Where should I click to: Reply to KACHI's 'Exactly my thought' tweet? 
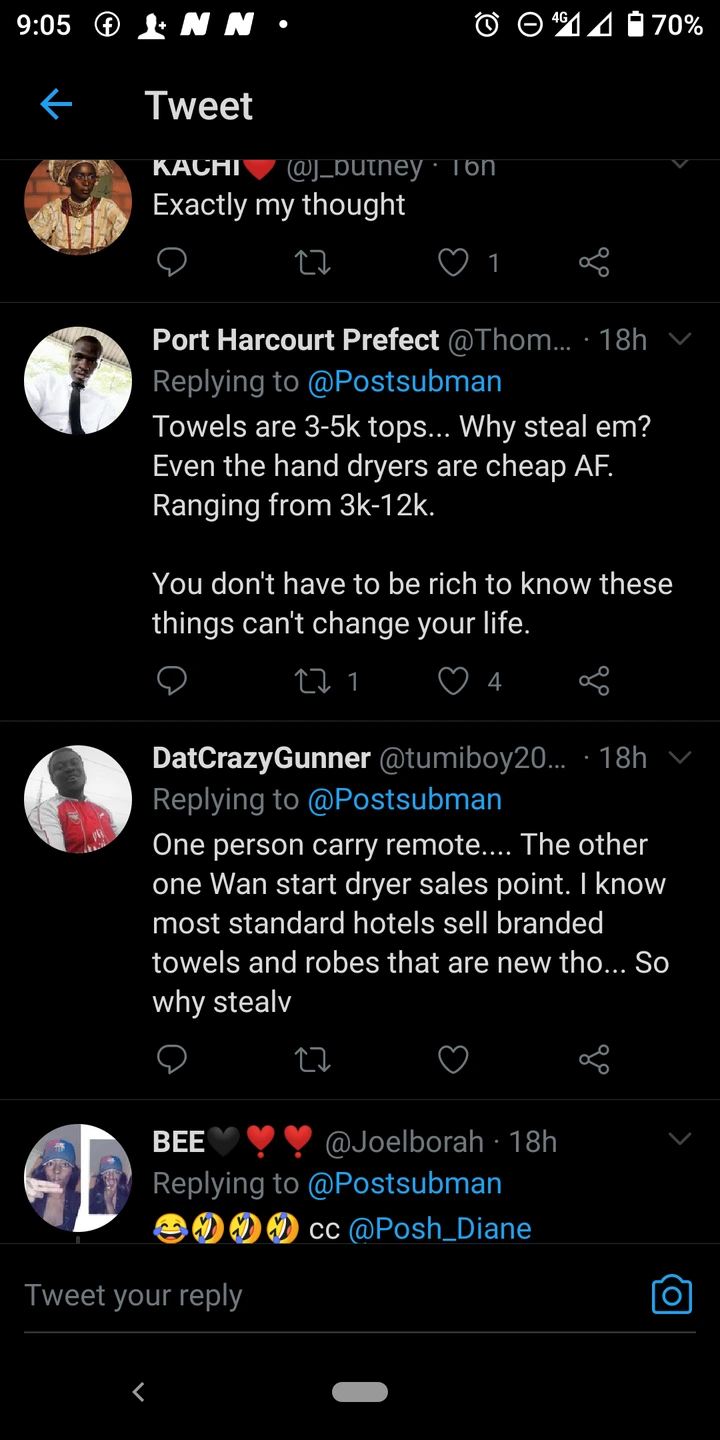(172, 262)
